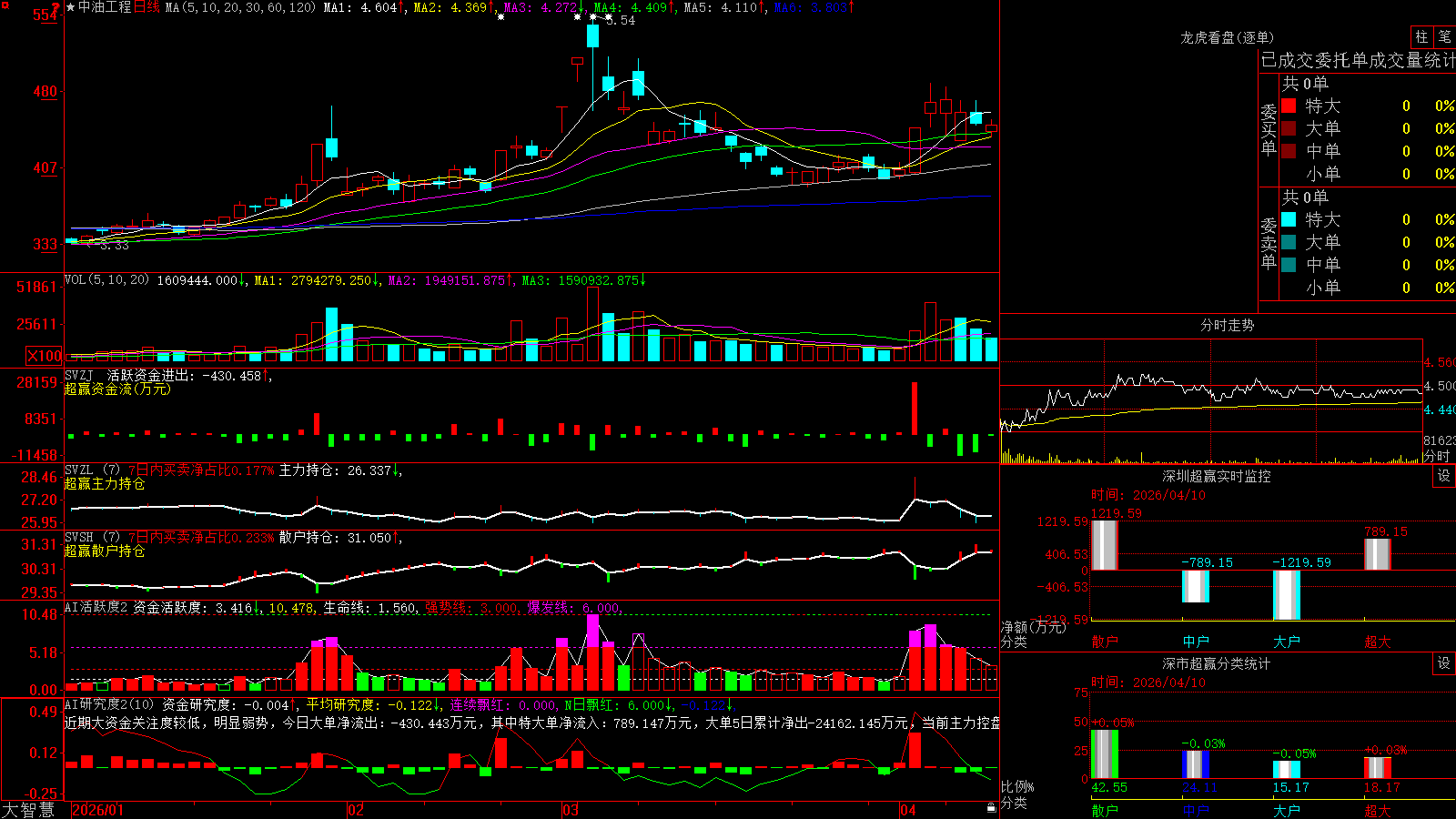
Task: Jump to the 02 month marker
Action: coord(356,810)
